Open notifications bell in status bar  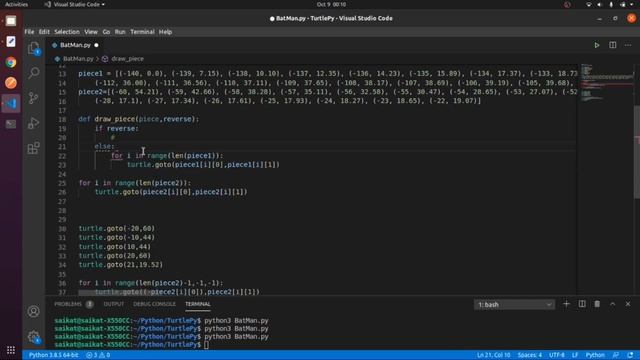click(x=631, y=355)
